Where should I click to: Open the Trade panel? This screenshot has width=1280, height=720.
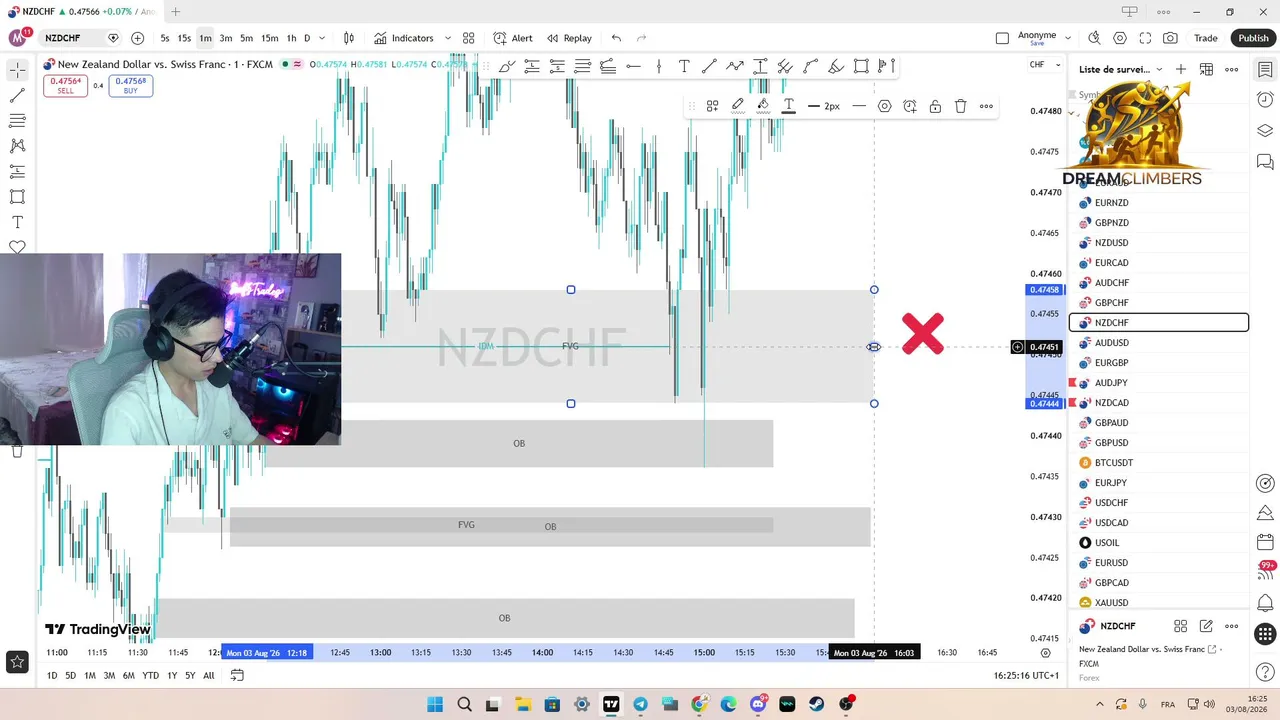click(x=1206, y=38)
